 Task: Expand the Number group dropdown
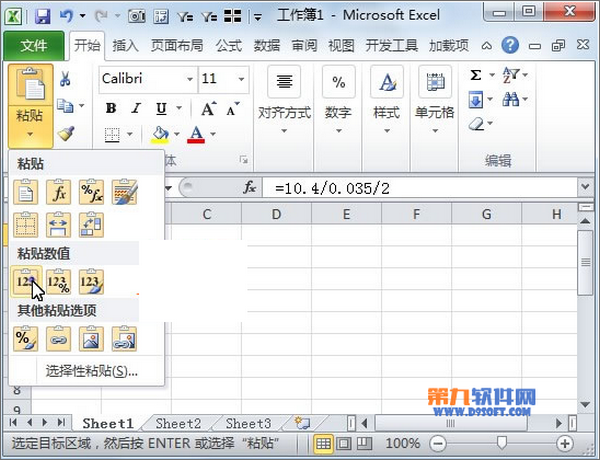[x=339, y=131]
